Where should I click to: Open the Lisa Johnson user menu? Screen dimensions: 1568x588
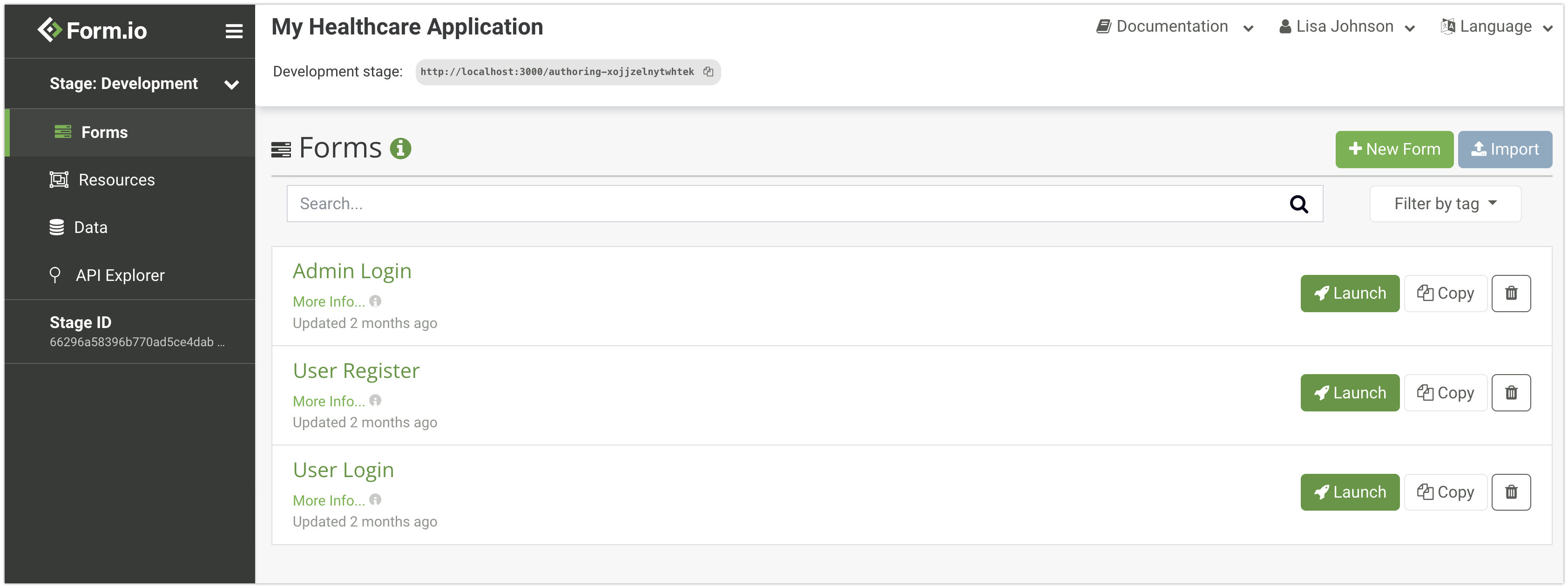pyautogui.click(x=1346, y=27)
